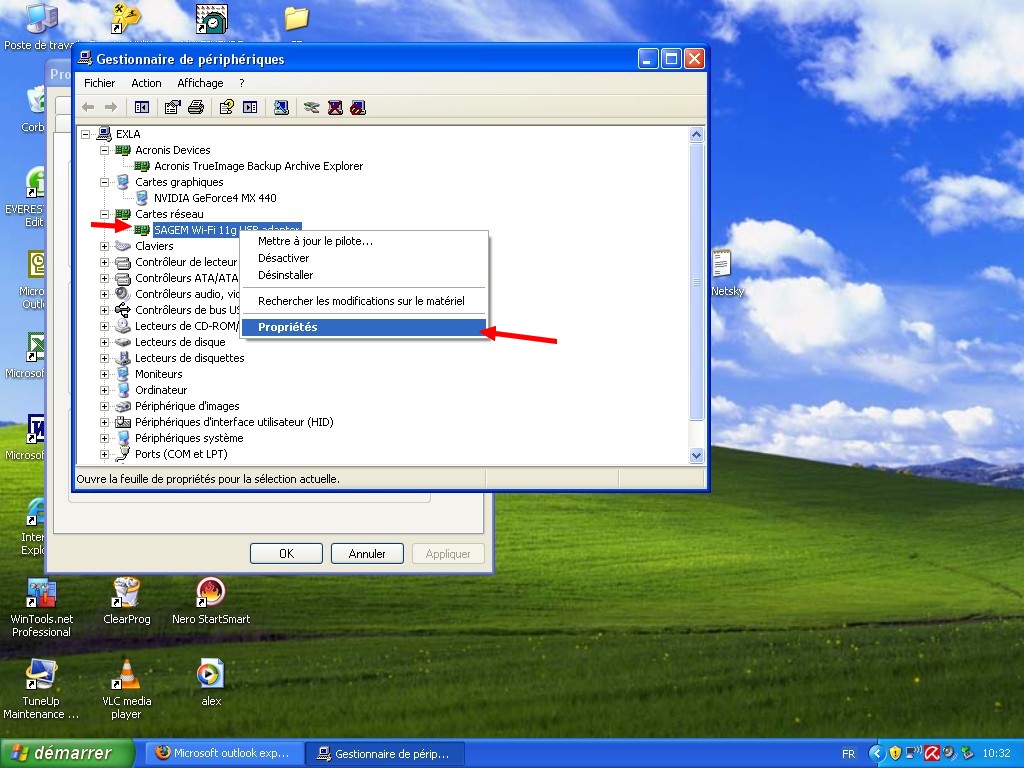
Task: Expand the Ordinateur node
Action: point(104,390)
